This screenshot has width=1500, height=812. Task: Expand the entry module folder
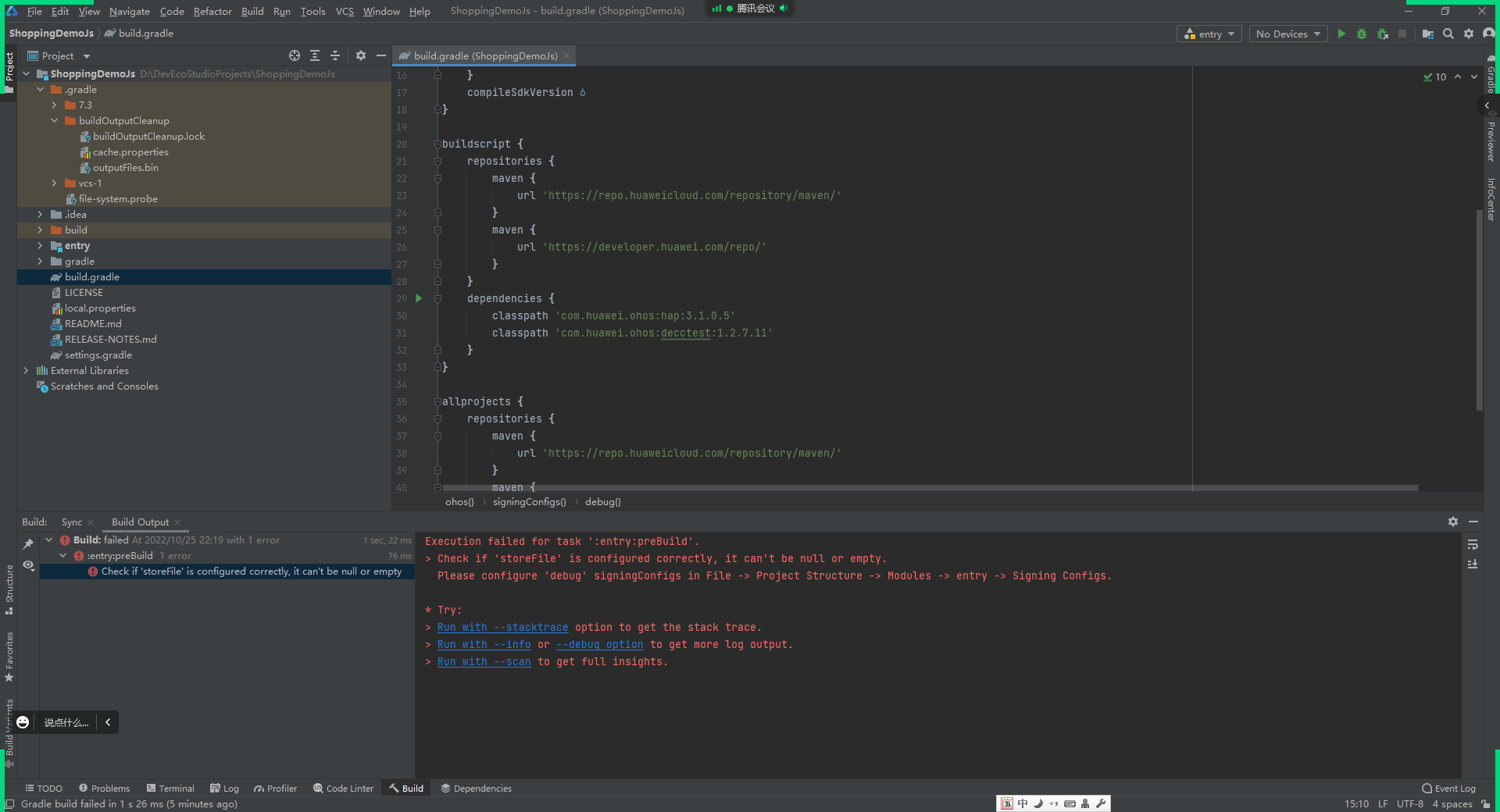(x=41, y=246)
